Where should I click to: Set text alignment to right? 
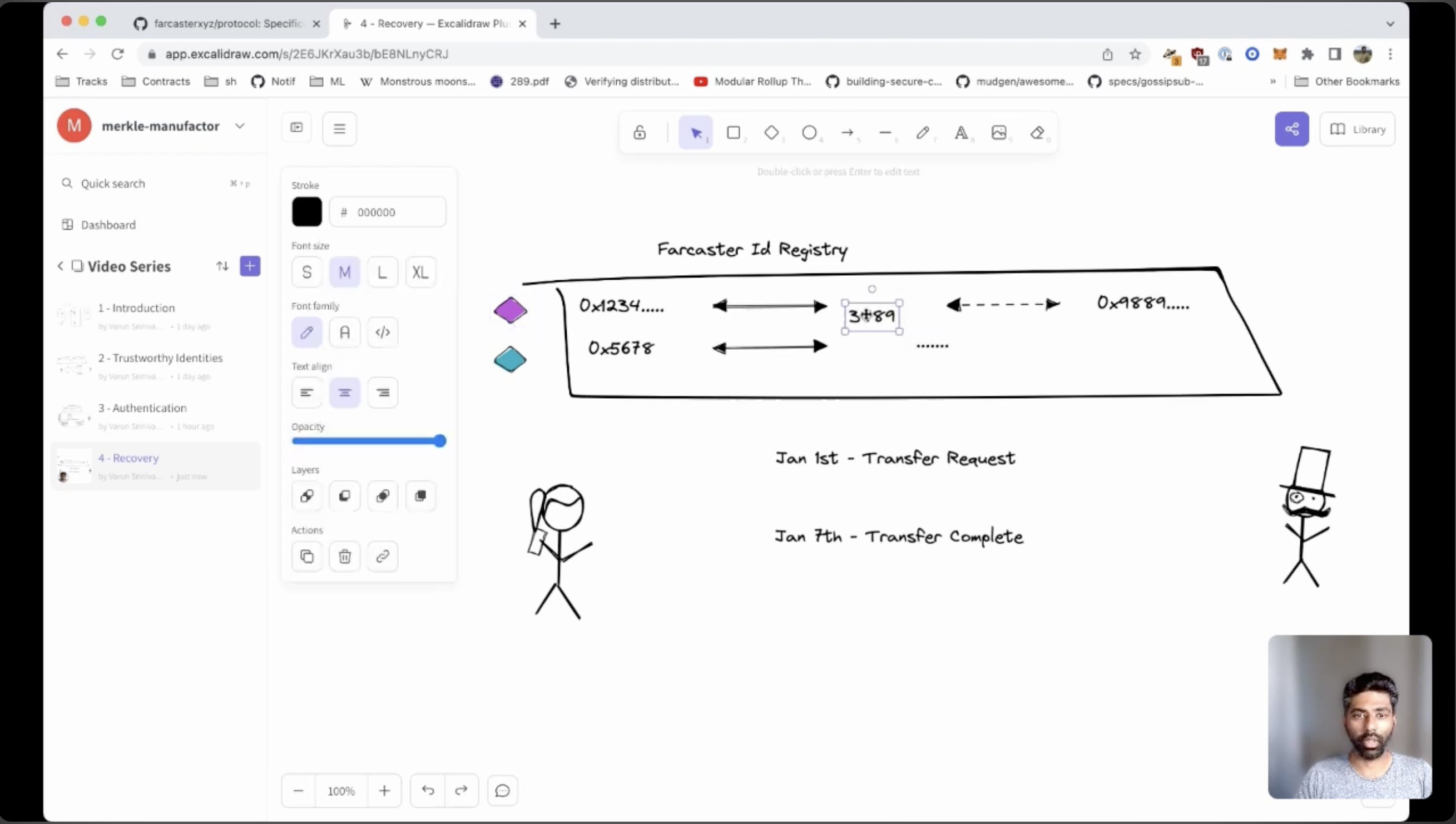point(383,393)
